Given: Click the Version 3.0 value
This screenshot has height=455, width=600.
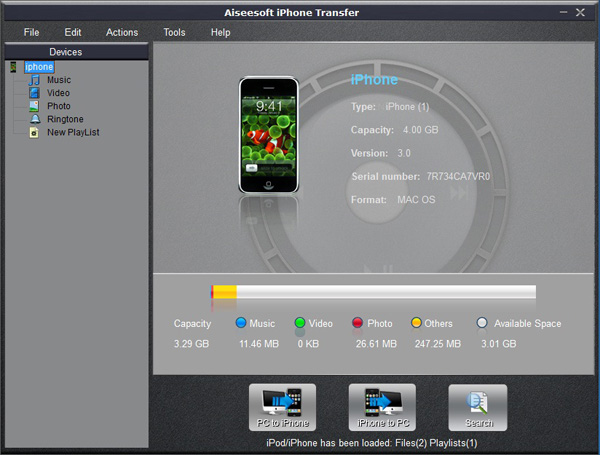Looking at the screenshot, I should tap(404, 153).
